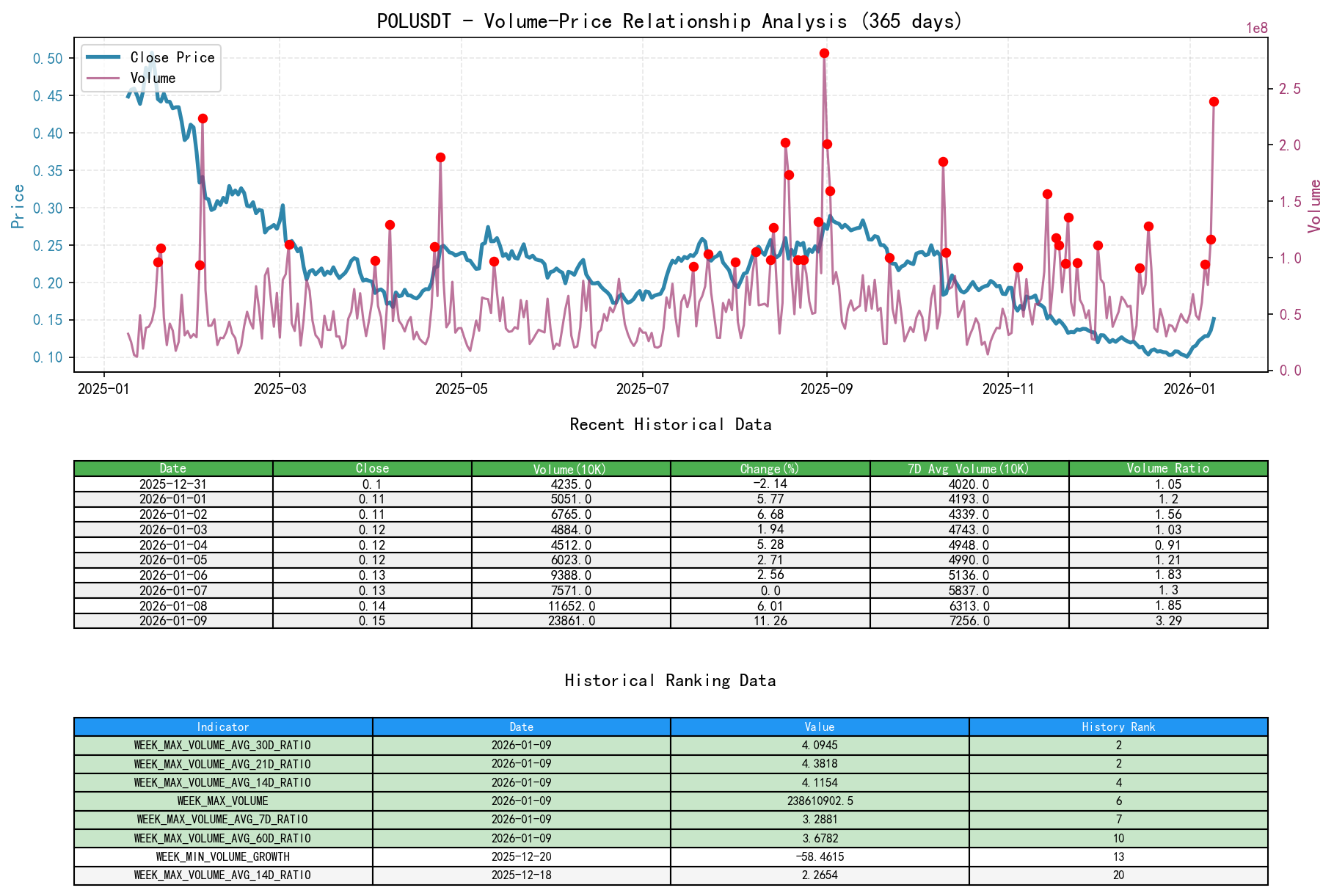Select the 2026-01-09 data row
The width and height of the screenshot is (1334, 896).
[x=173, y=620]
